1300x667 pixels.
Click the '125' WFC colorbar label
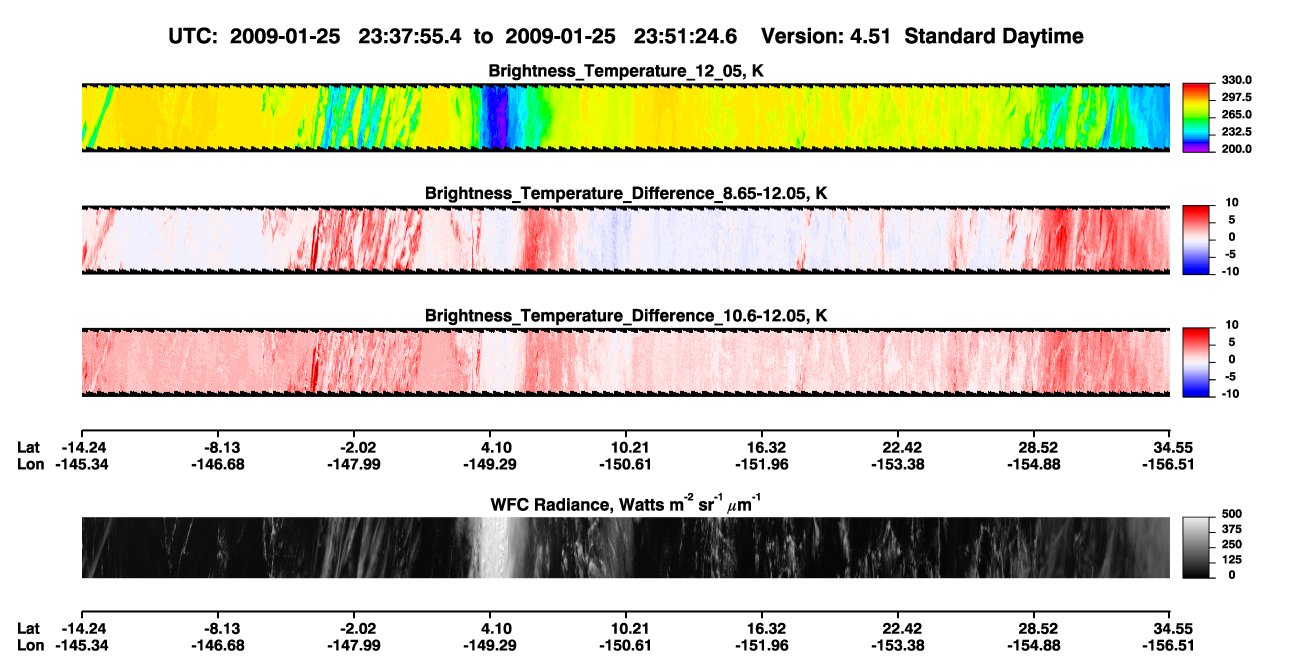click(x=1232, y=559)
